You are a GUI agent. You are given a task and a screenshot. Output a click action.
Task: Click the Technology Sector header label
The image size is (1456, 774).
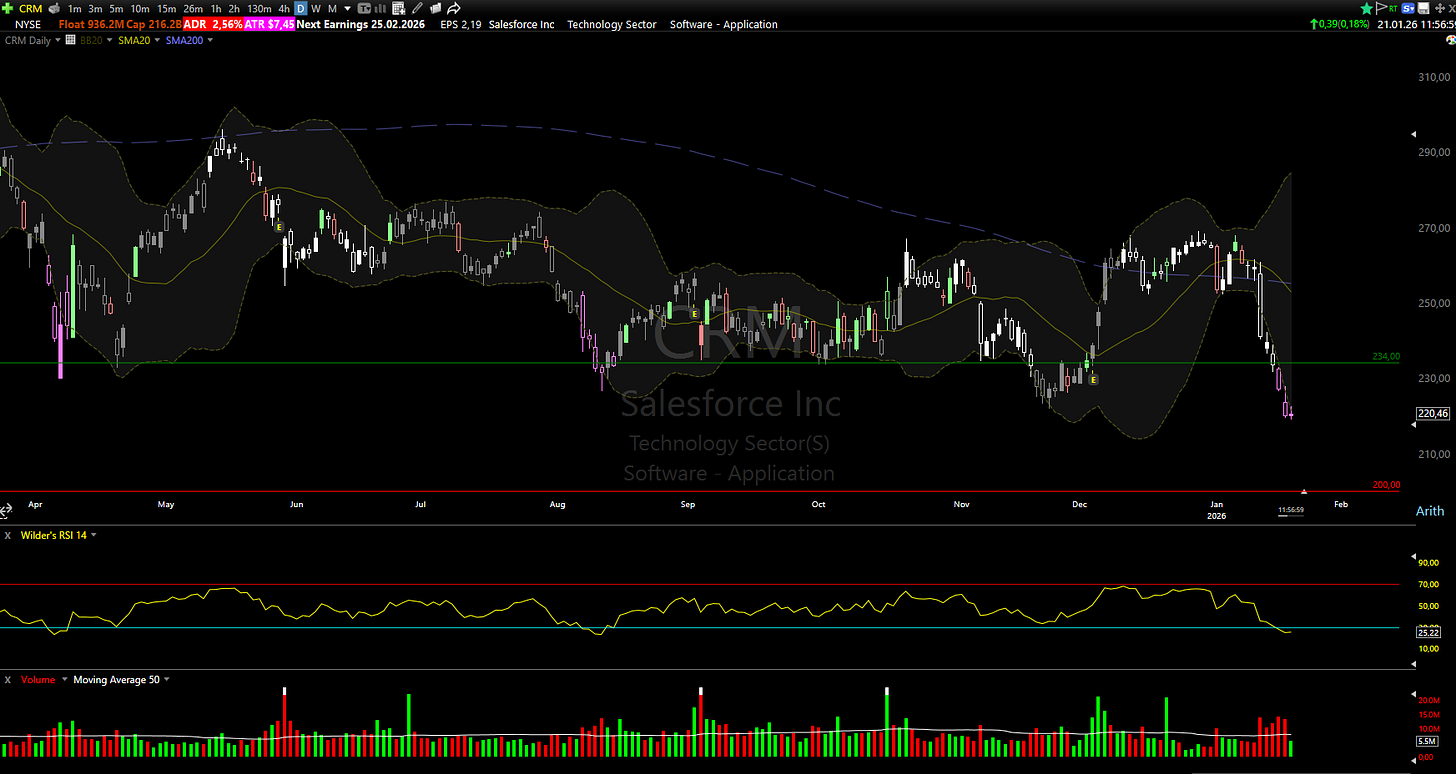(x=612, y=24)
